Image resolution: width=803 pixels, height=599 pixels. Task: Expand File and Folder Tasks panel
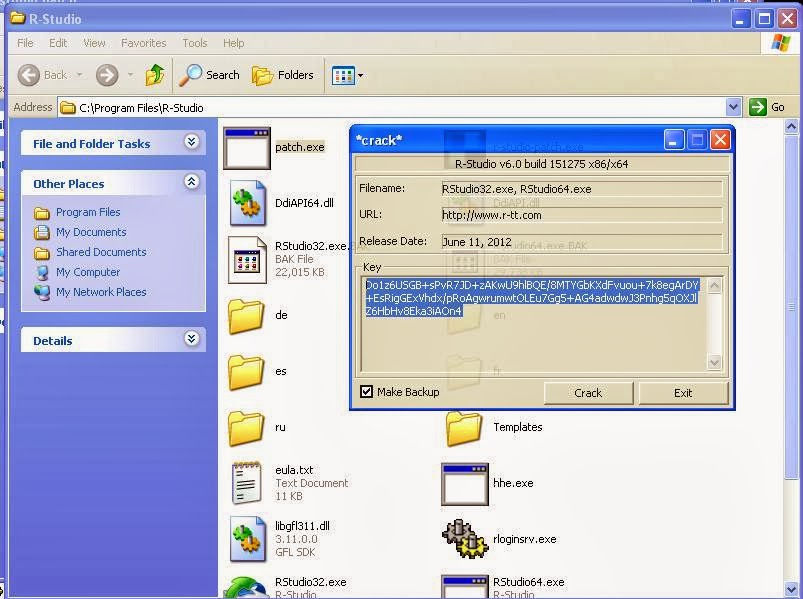tap(192, 142)
